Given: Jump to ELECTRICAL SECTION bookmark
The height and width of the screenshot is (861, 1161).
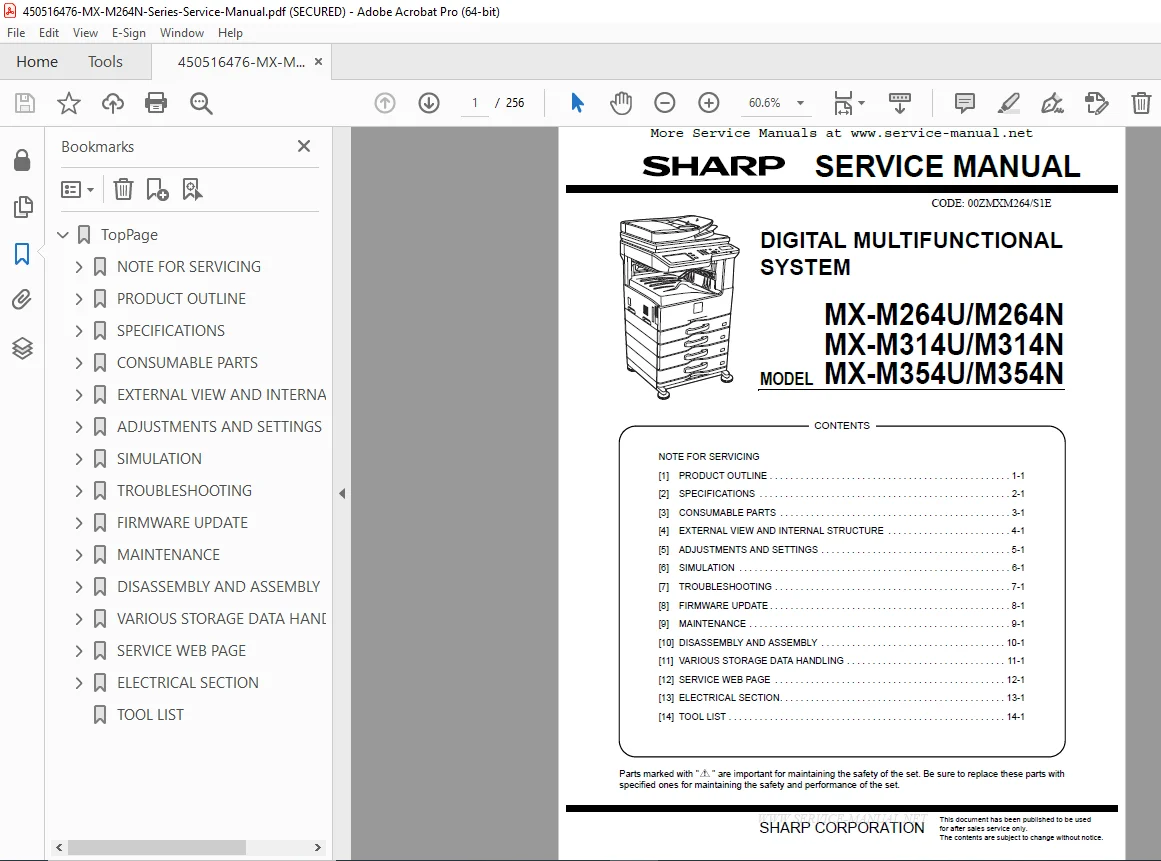Looking at the screenshot, I should (x=188, y=683).
